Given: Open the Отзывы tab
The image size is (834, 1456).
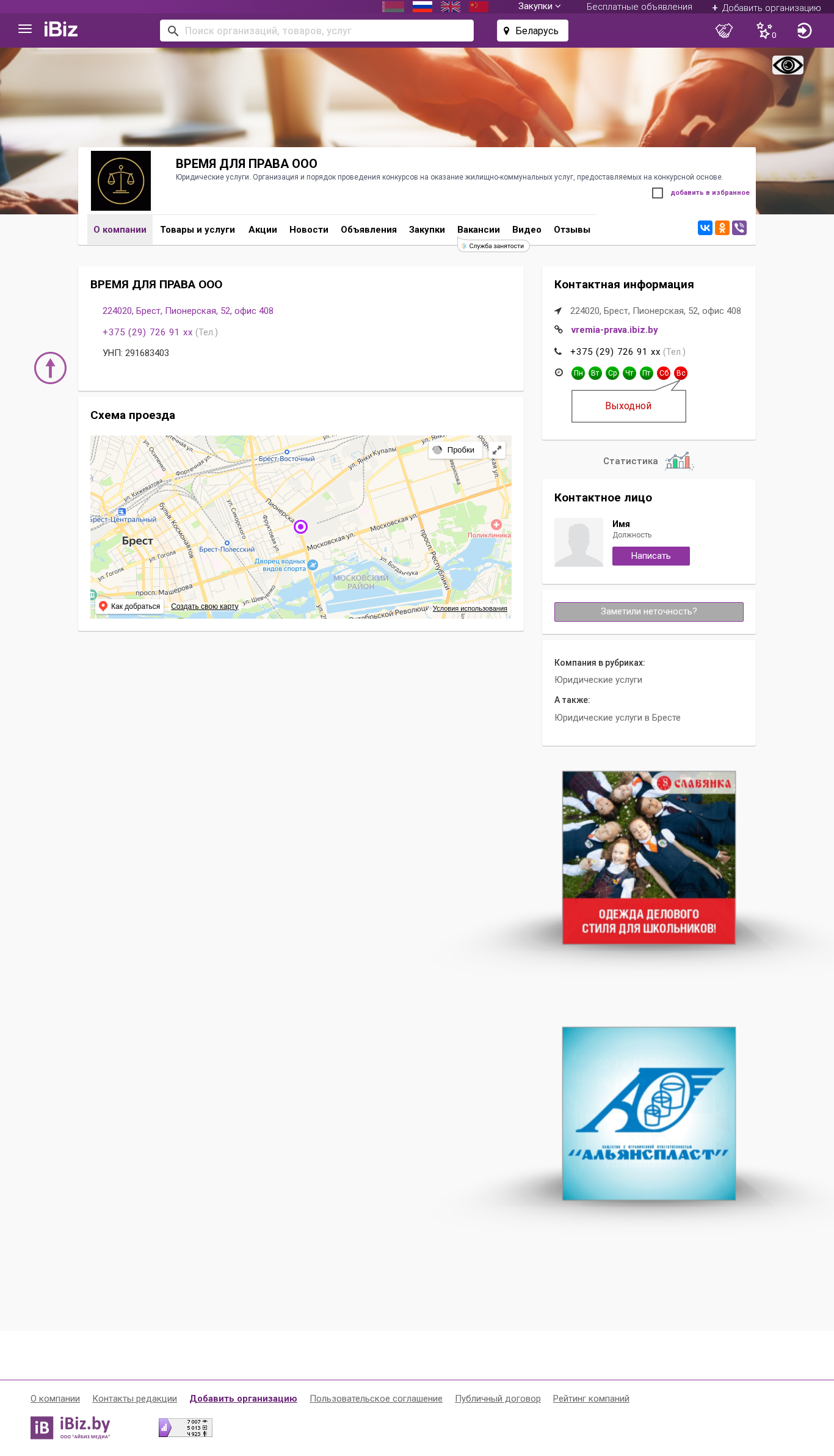Looking at the screenshot, I should pyautogui.click(x=572, y=230).
